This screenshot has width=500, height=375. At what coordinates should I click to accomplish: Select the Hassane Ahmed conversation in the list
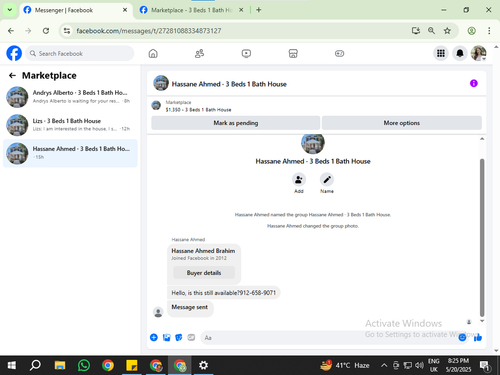click(70, 153)
